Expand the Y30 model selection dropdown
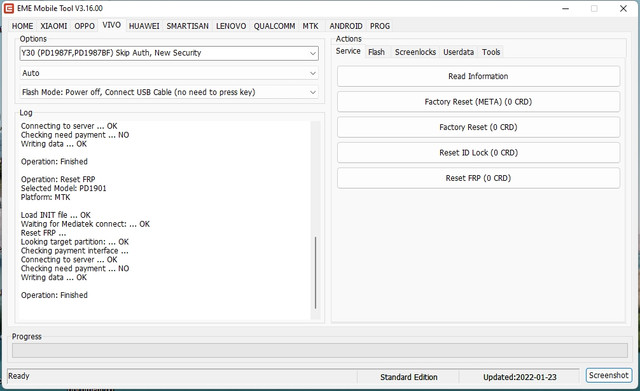 coord(313,53)
